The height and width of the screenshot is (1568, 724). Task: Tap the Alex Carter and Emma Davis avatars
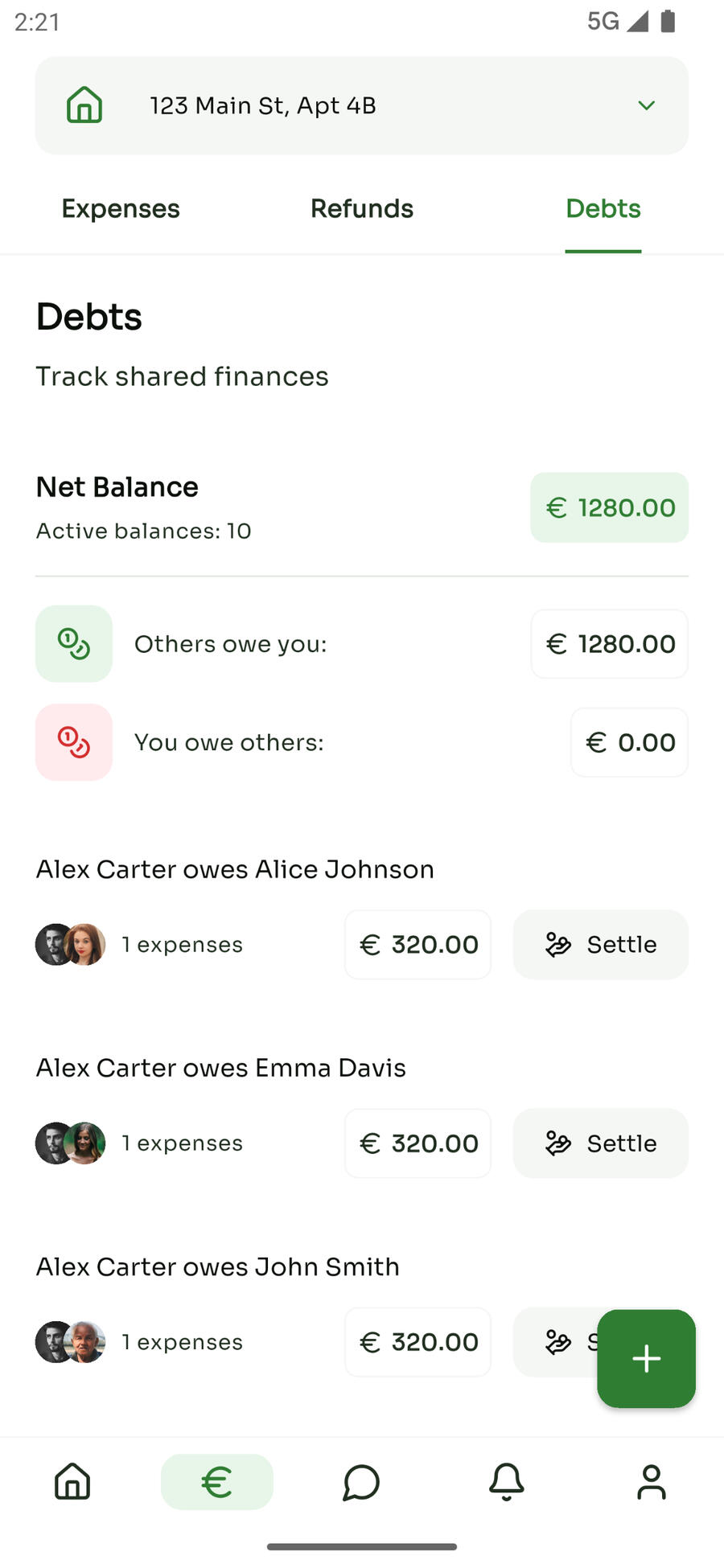tap(71, 1143)
